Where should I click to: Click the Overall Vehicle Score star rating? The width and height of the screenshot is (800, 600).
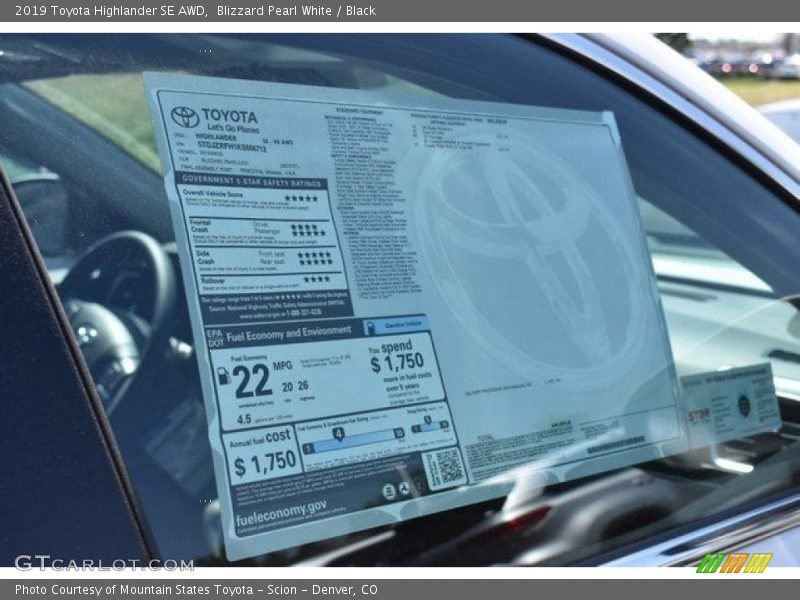click(x=300, y=198)
